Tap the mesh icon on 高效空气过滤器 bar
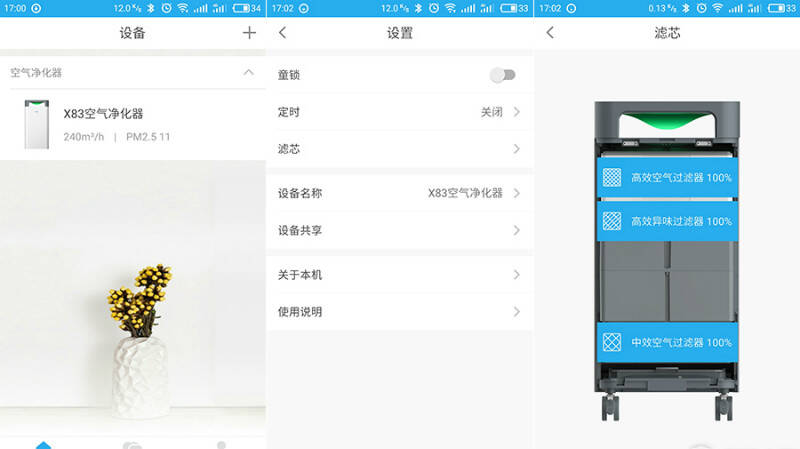Image resolution: width=800 pixels, height=449 pixels. point(612,178)
